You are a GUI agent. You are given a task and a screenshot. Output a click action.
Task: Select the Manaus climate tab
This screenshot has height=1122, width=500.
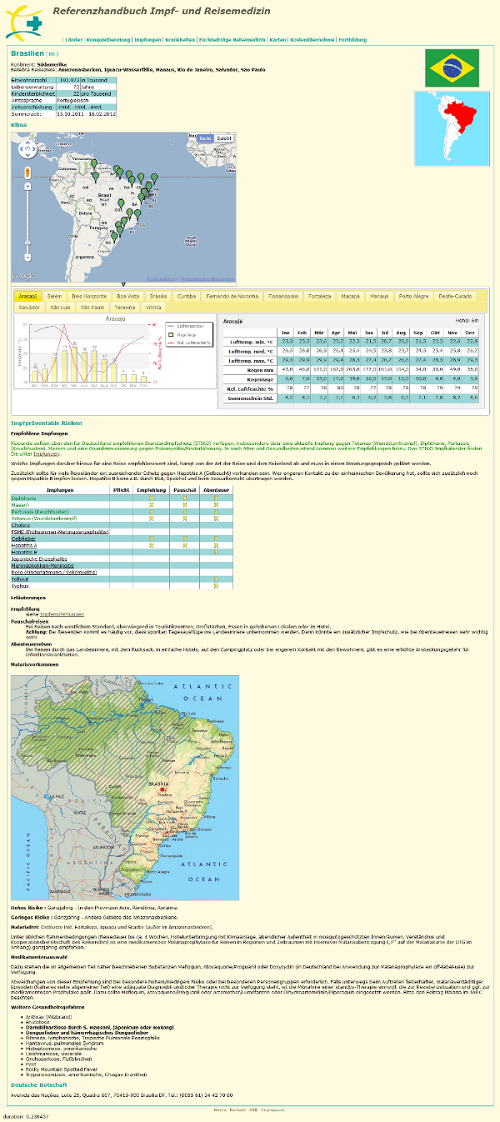click(x=379, y=296)
